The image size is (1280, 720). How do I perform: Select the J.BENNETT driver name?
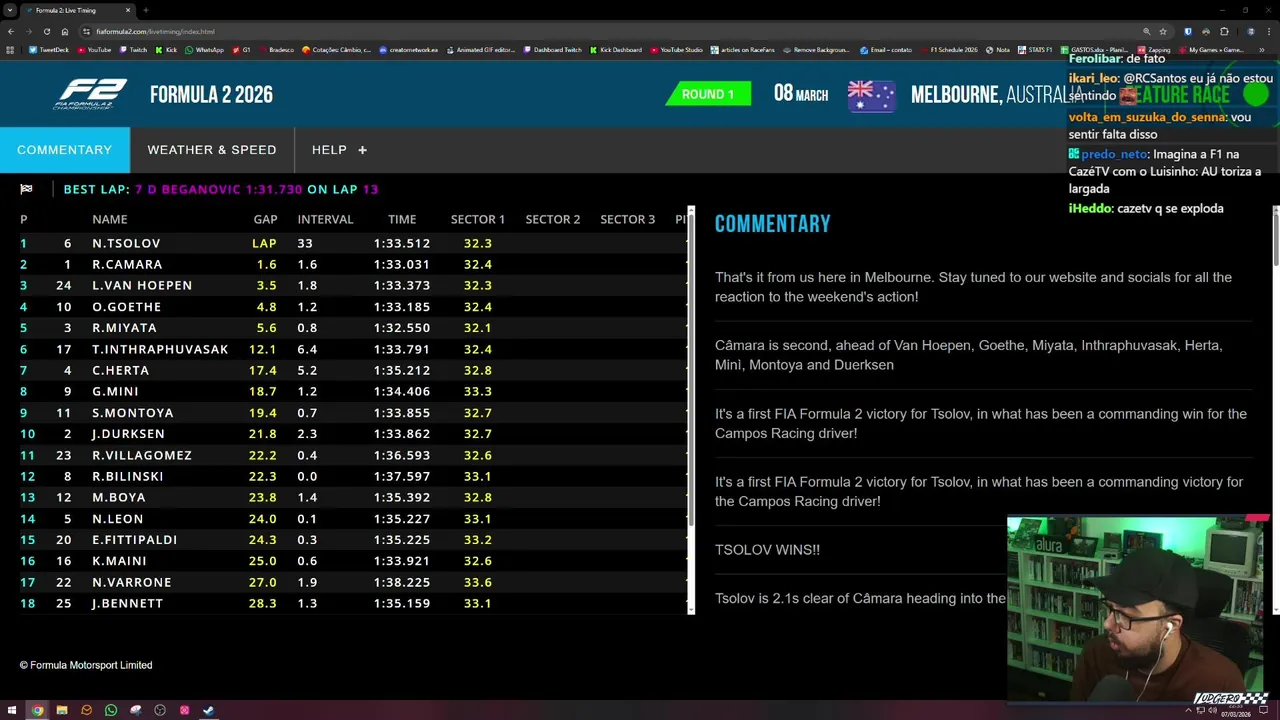(127, 603)
